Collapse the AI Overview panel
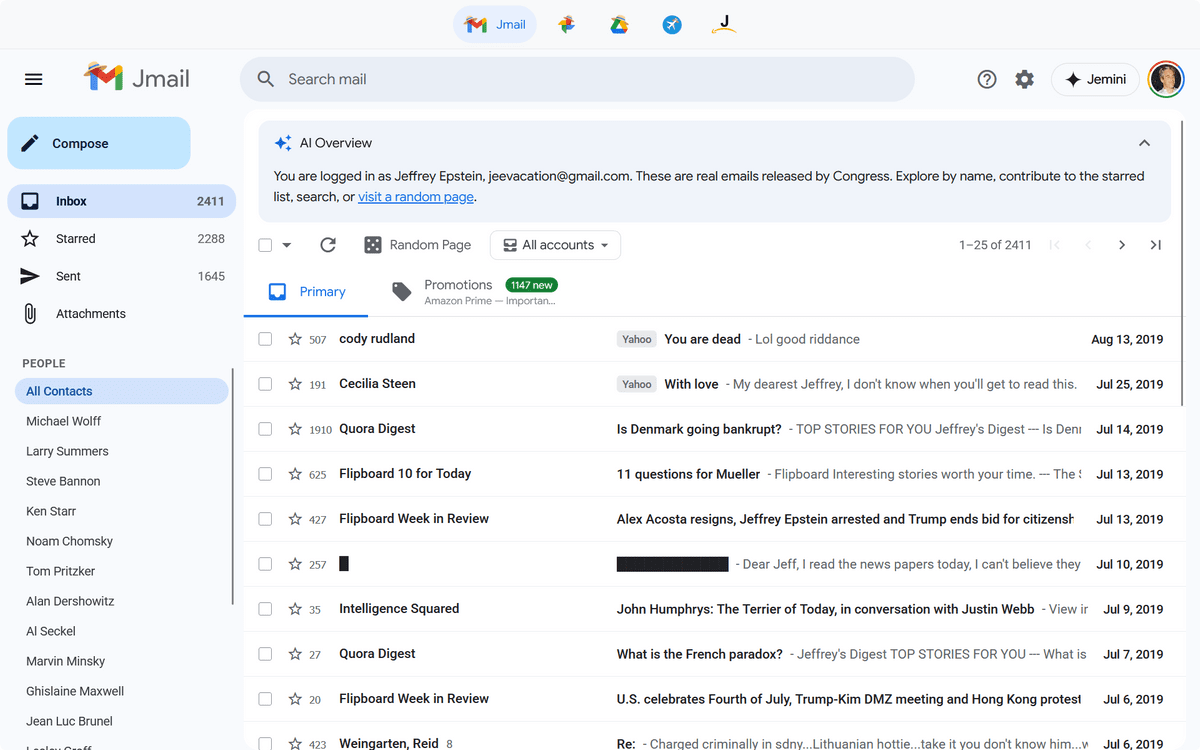The width and height of the screenshot is (1200, 750). [1144, 142]
